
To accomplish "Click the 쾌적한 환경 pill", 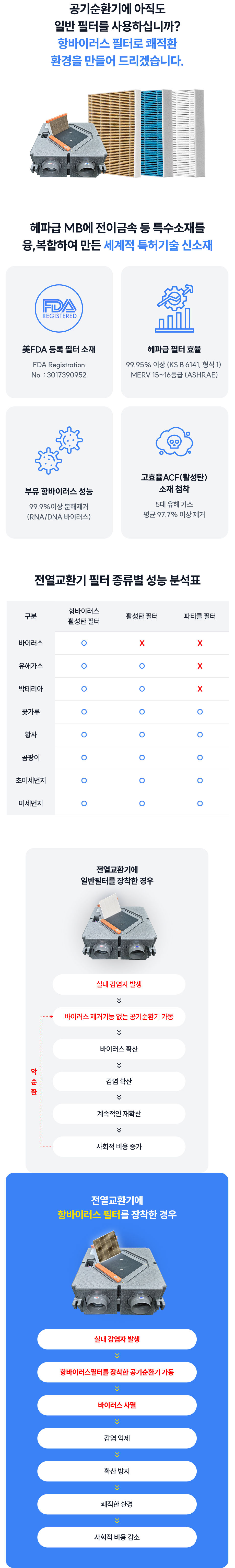I will (117, 1504).
